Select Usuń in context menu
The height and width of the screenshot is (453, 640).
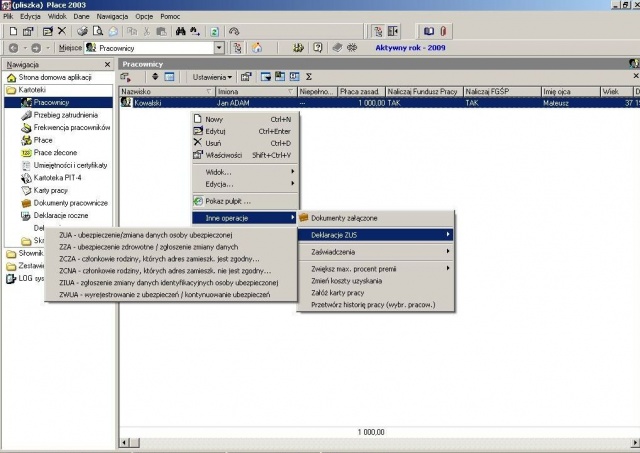(245, 143)
